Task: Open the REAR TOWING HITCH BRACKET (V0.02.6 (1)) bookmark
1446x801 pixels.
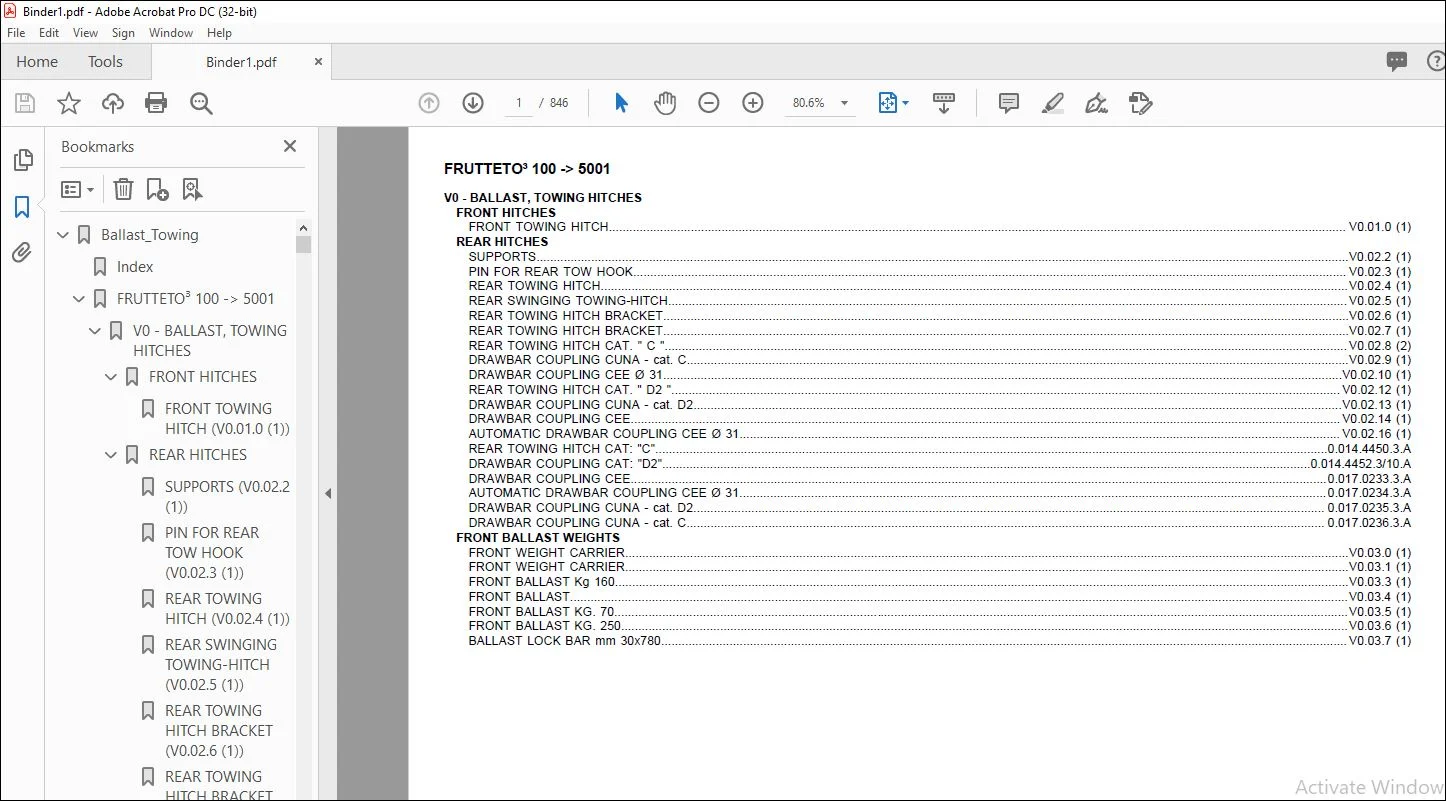Action: click(219, 731)
